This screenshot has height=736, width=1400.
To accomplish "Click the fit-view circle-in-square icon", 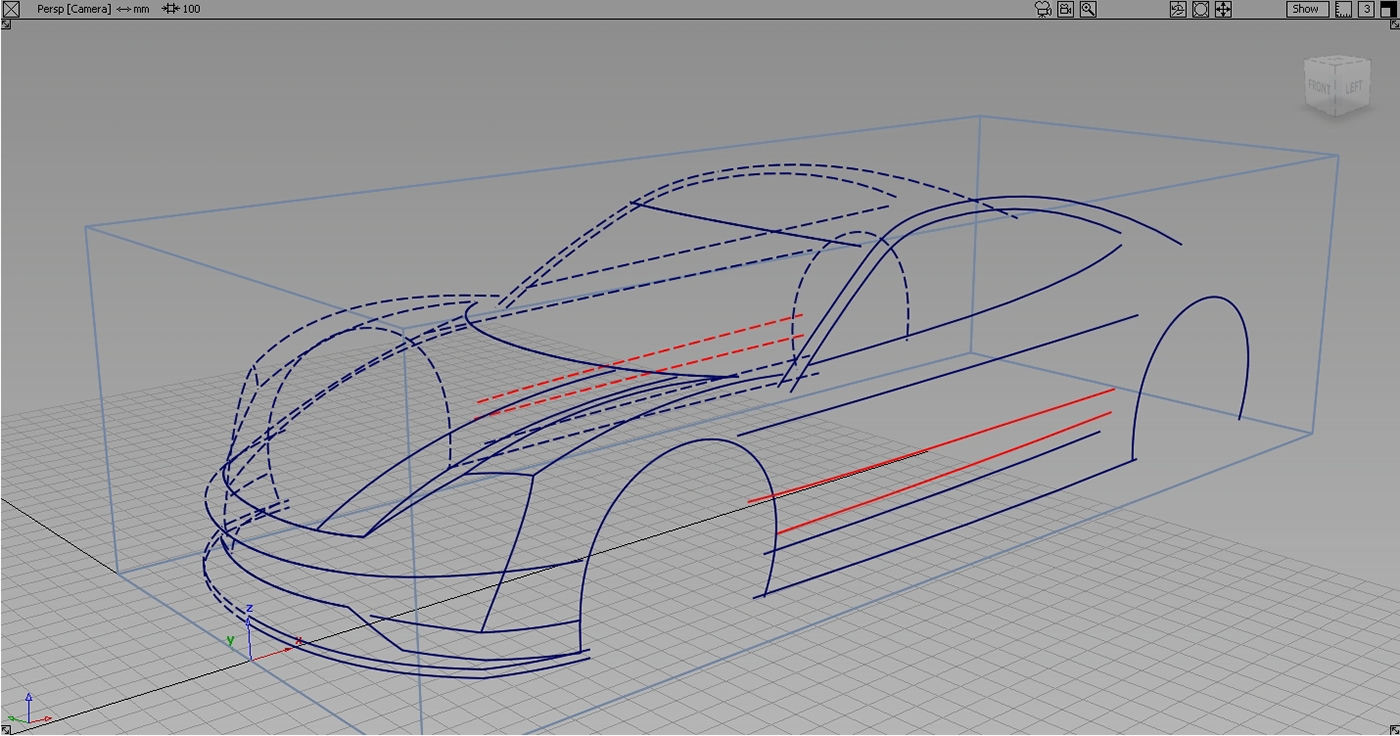I will click(1200, 9).
